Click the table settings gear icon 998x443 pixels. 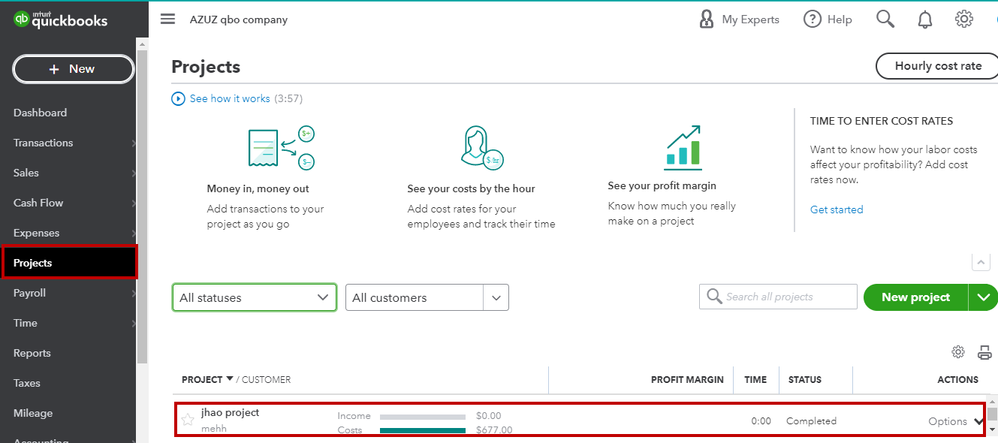tap(958, 351)
